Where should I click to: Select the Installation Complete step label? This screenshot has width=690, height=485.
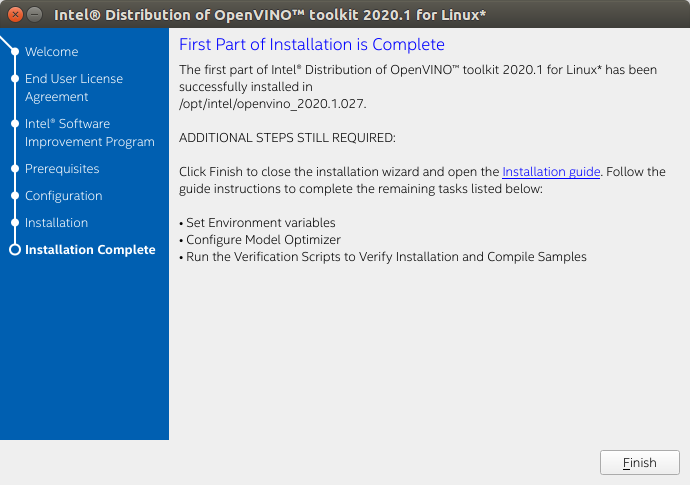coord(90,250)
